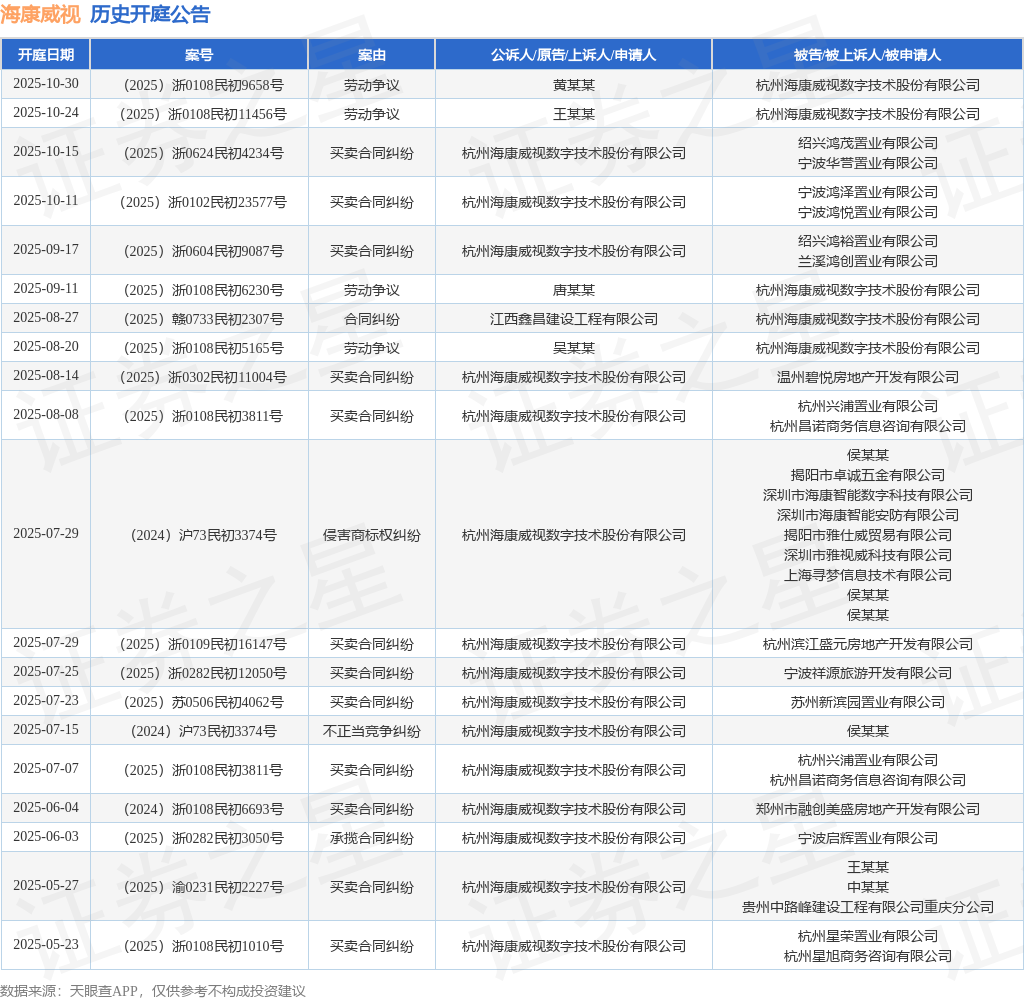
Task: Click defendant 上海寻梦信息技术有限公司
Action: click(x=867, y=575)
